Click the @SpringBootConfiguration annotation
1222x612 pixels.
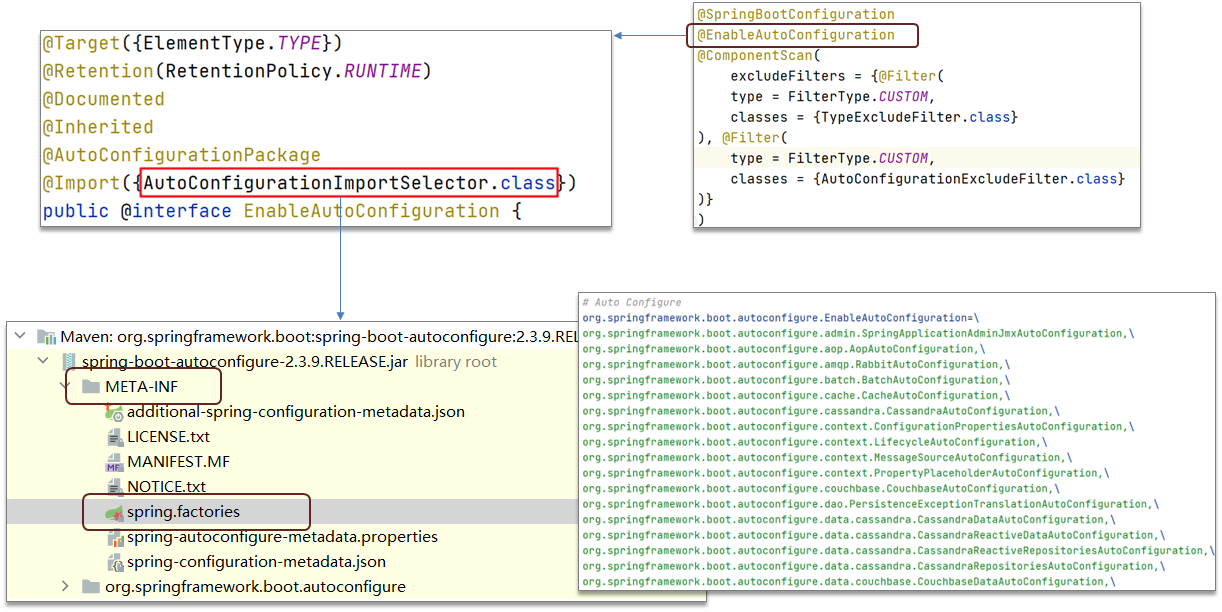point(796,14)
